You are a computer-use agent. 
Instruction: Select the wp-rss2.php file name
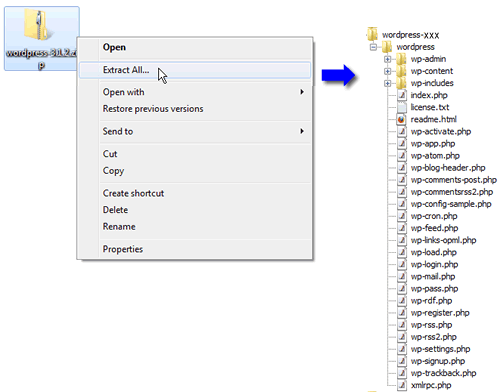pyautogui.click(x=434, y=337)
